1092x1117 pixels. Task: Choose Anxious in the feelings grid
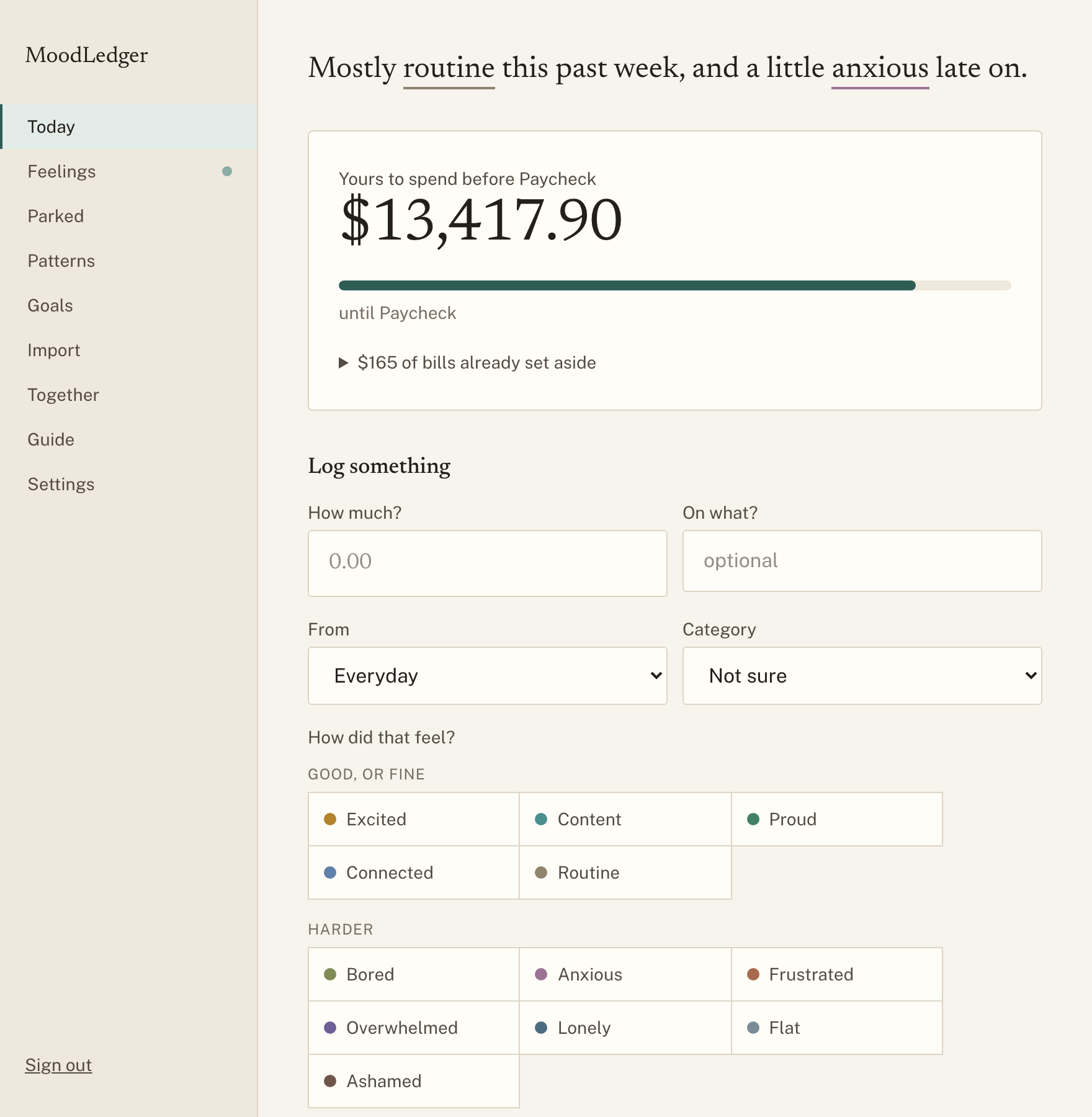[625, 974]
